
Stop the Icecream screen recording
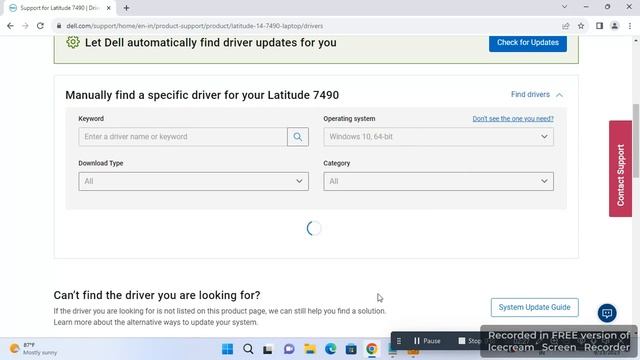coord(469,341)
